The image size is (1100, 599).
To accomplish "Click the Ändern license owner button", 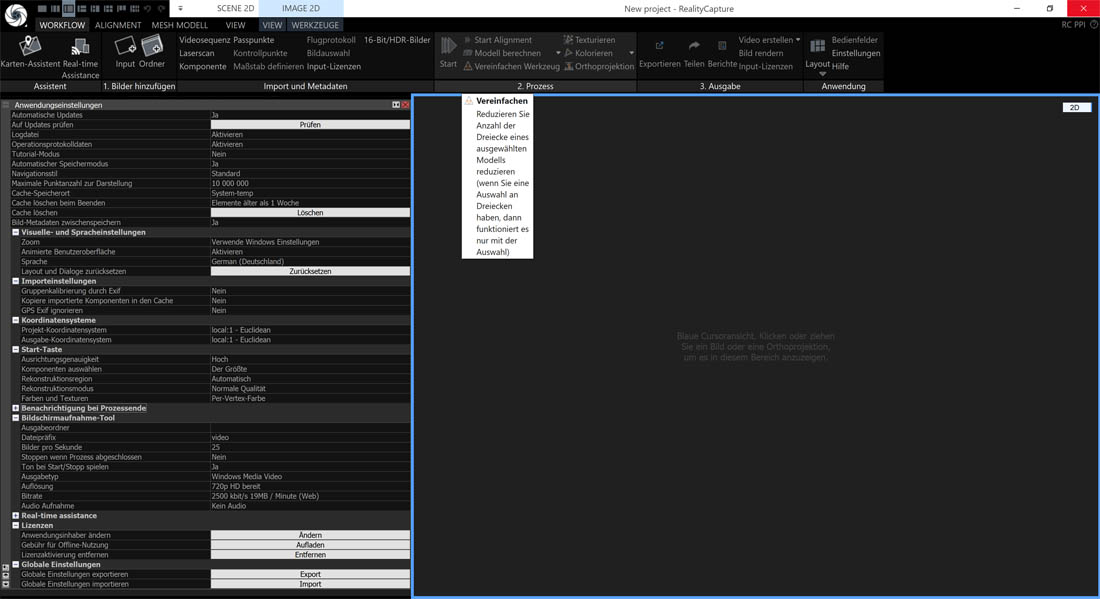I will (x=310, y=535).
